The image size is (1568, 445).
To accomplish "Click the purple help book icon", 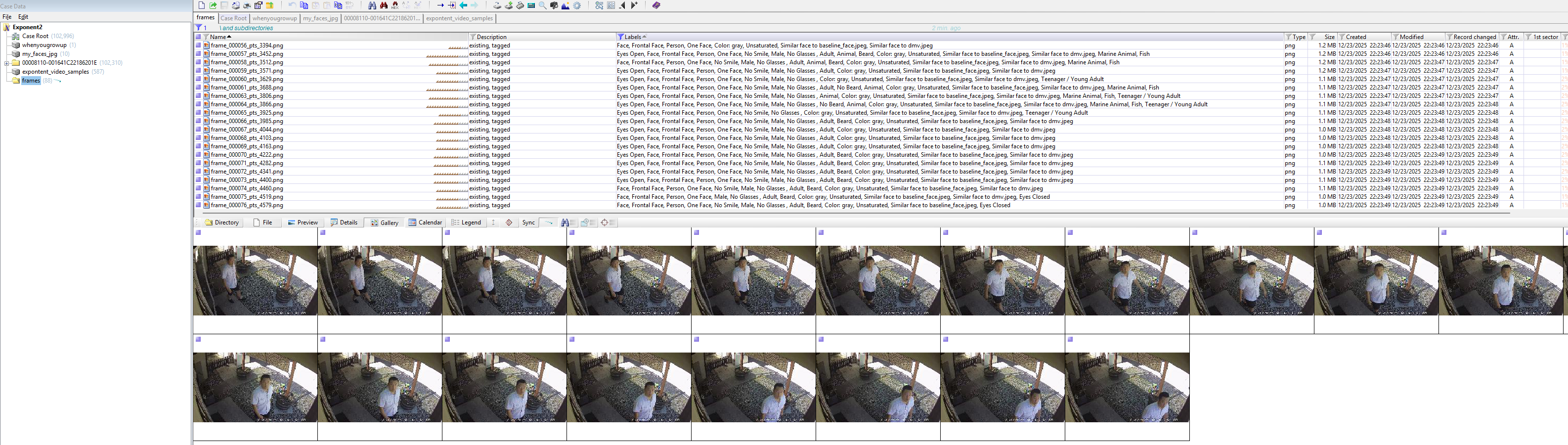I will point(656,5).
